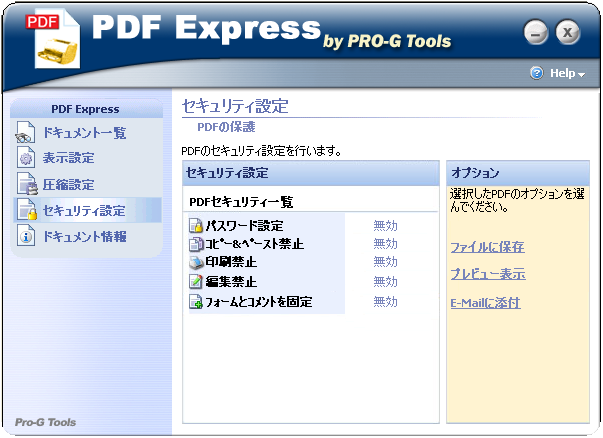The image size is (603, 438).
Task: Click the PDF Express printer logo icon
Action: pos(54,40)
